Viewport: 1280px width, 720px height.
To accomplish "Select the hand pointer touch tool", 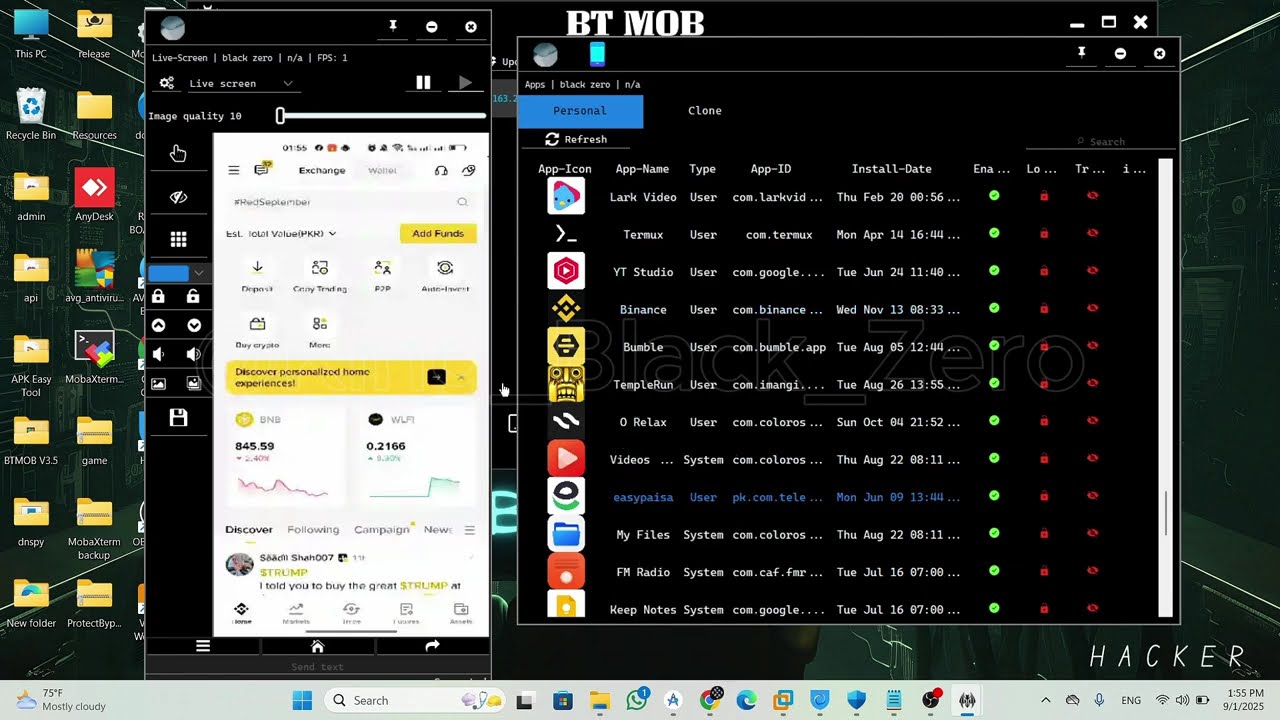I will (178, 153).
